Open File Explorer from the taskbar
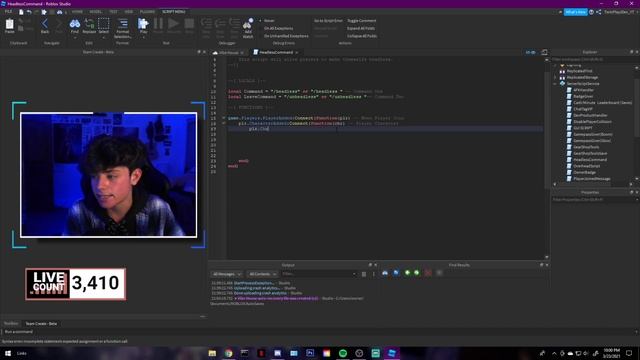The height and width of the screenshot is (360, 640). [212, 353]
